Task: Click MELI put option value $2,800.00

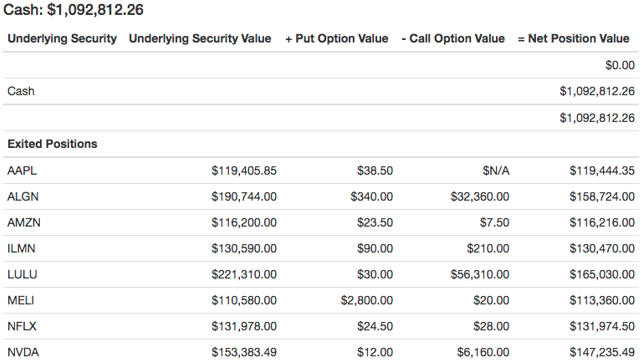Action: [367, 300]
